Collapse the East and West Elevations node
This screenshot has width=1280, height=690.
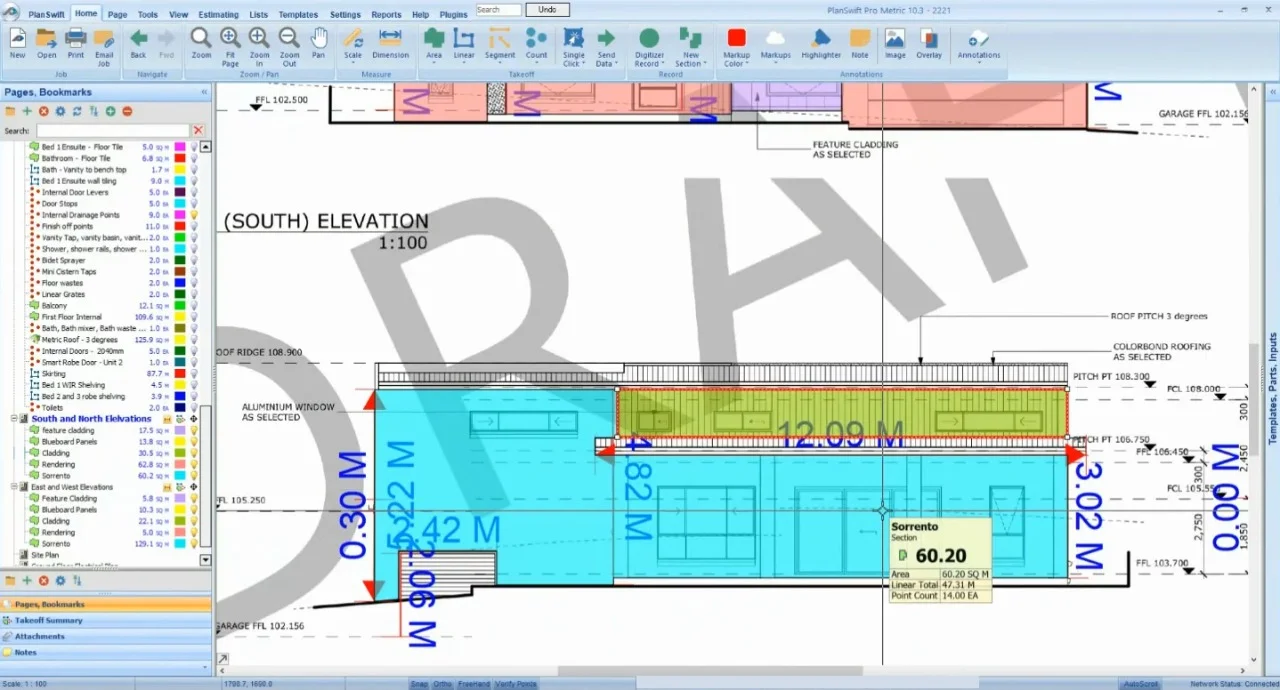tap(14, 487)
